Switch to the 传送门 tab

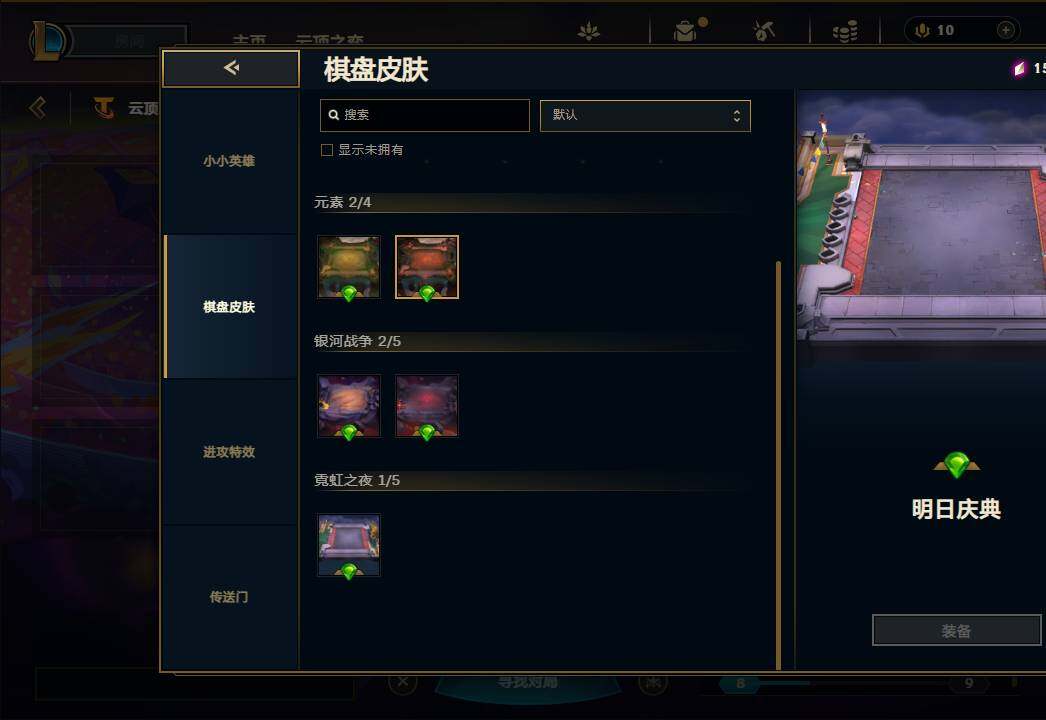(230, 597)
